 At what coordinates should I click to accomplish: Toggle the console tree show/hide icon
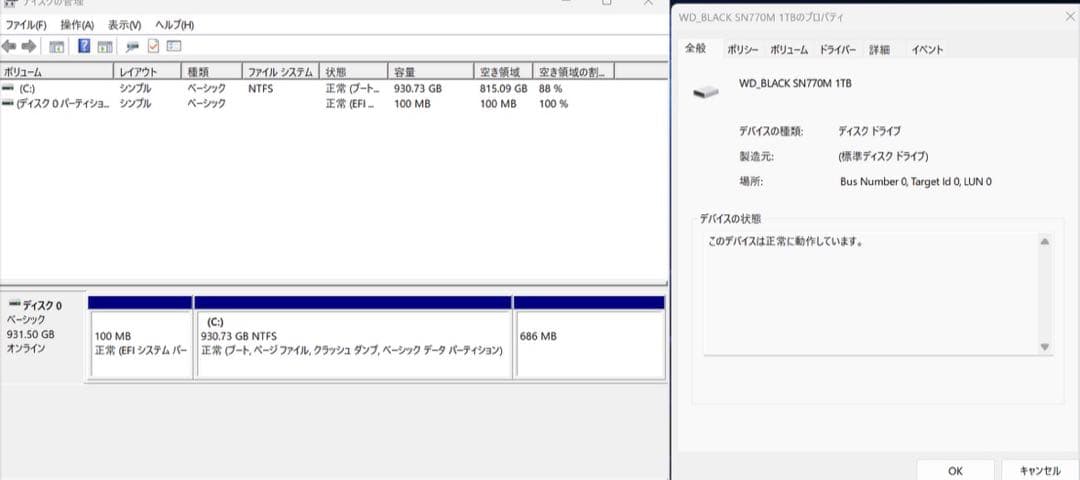click(x=57, y=47)
